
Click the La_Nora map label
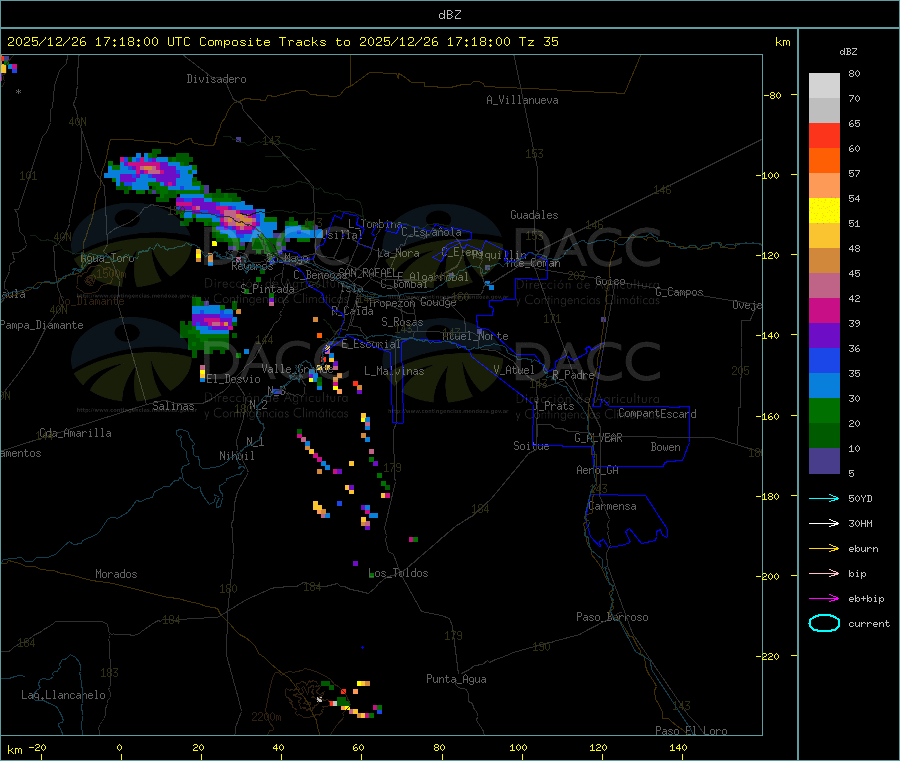point(398,253)
